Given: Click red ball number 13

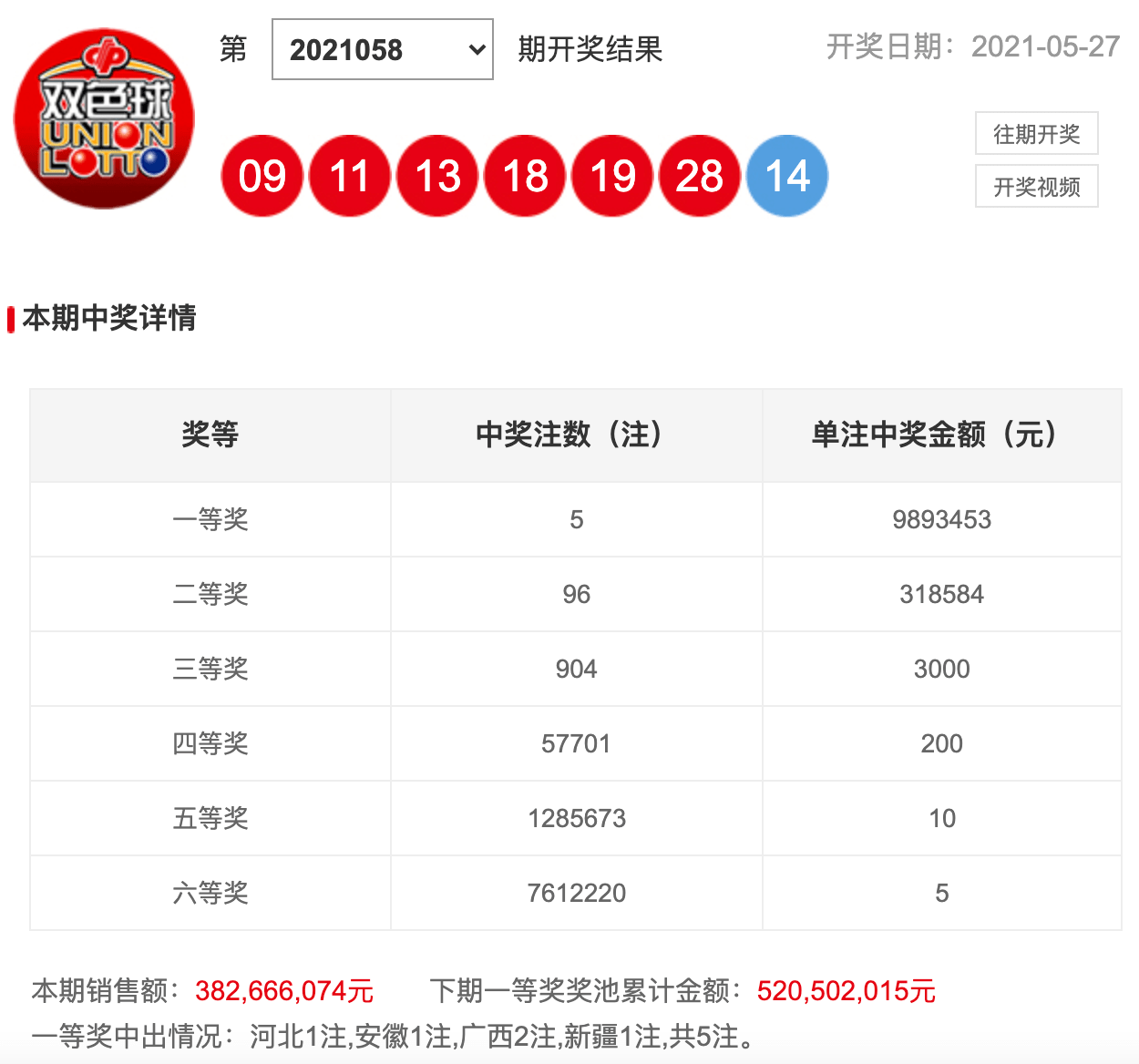Looking at the screenshot, I should pyautogui.click(x=437, y=176).
